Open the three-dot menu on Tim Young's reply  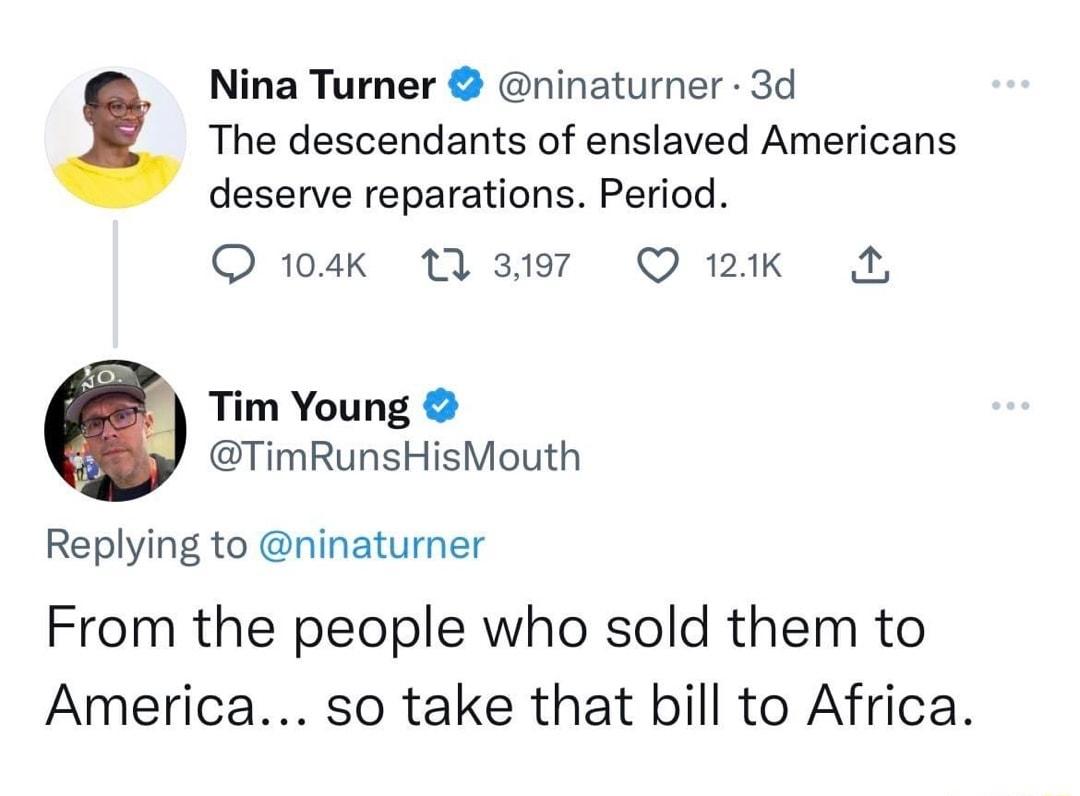[x=1011, y=405]
